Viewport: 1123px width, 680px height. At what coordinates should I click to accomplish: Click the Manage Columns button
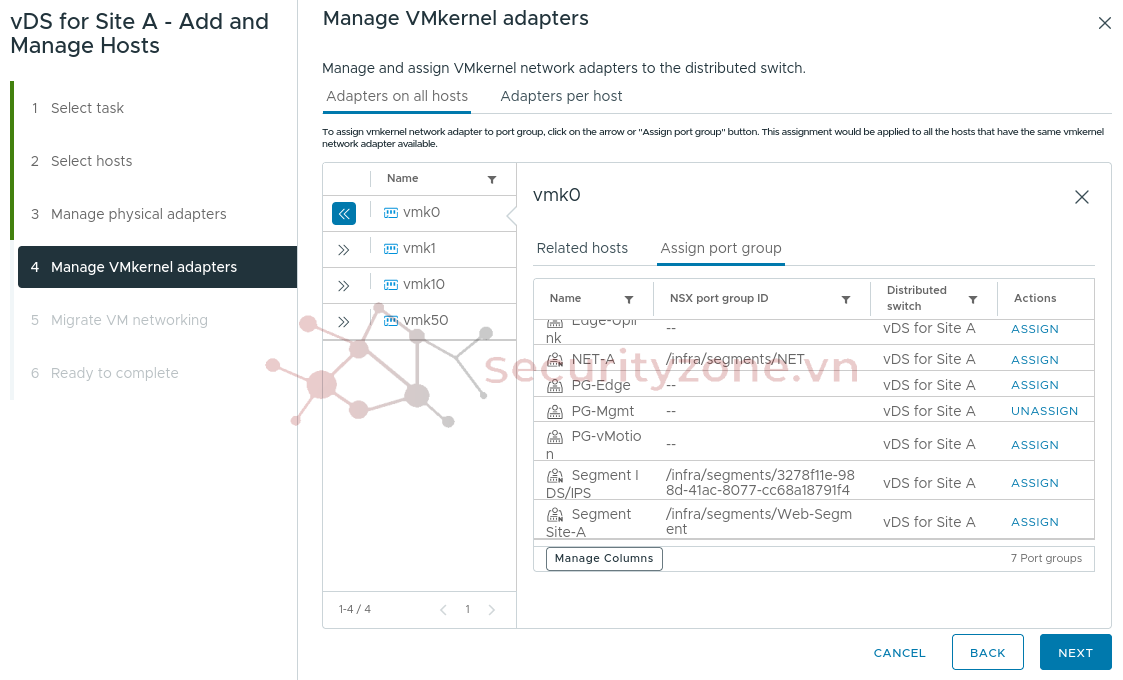[x=604, y=558]
